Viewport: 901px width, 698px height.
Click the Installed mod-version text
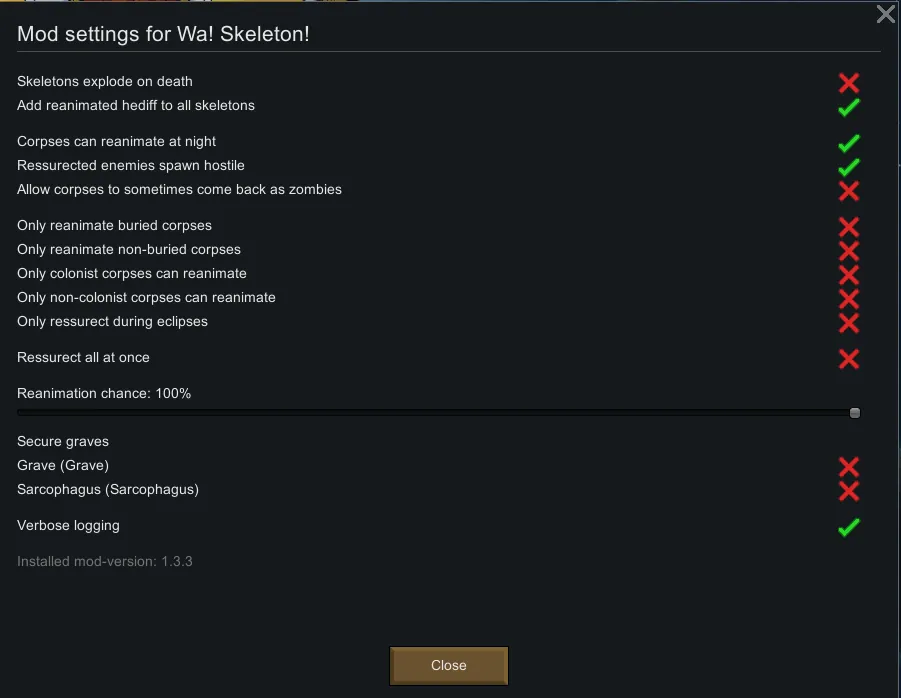pyautogui.click(x=105, y=562)
